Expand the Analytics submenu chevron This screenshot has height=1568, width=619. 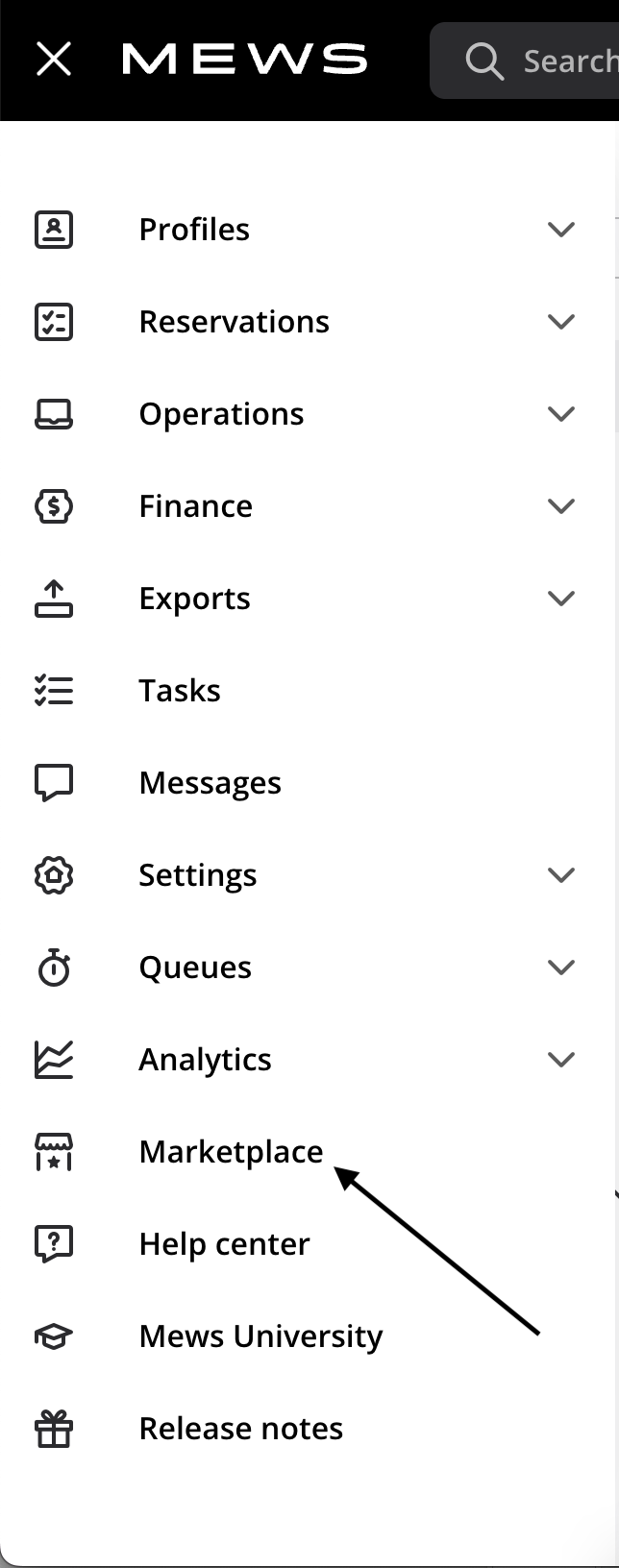(561, 1060)
